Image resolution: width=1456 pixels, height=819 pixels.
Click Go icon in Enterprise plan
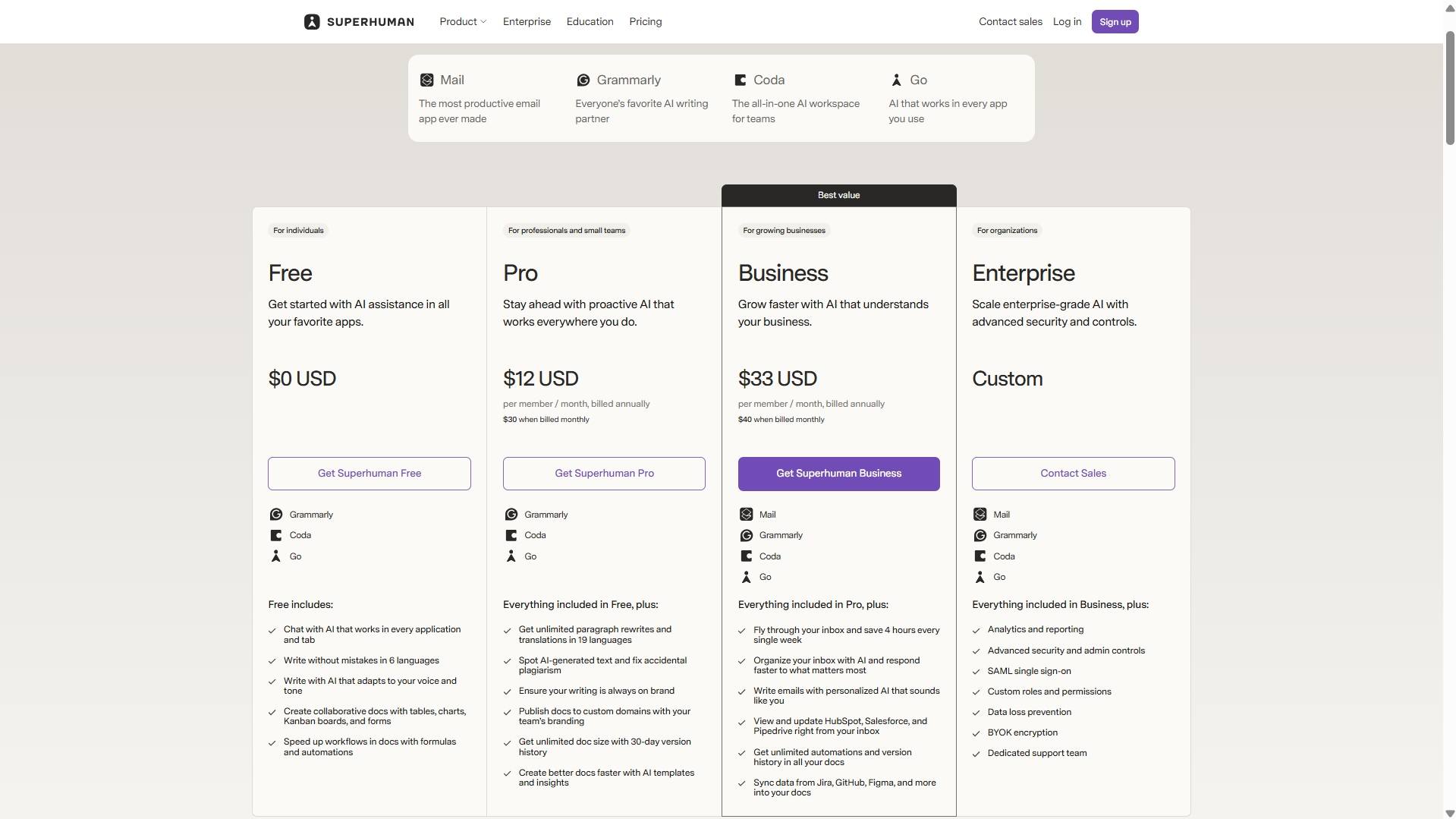click(x=980, y=577)
